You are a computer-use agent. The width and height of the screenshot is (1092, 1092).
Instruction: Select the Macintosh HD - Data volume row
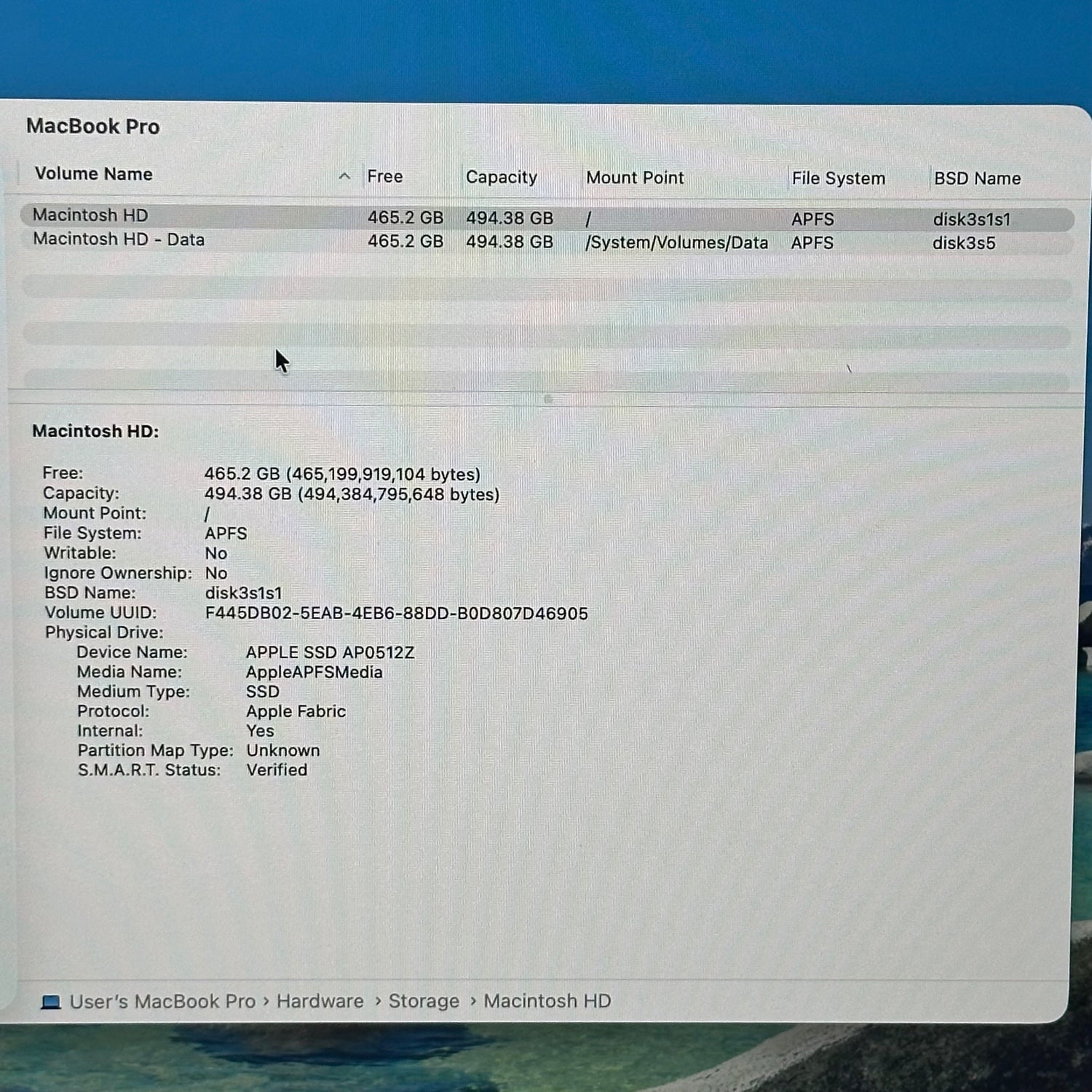(x=547, y=242)
